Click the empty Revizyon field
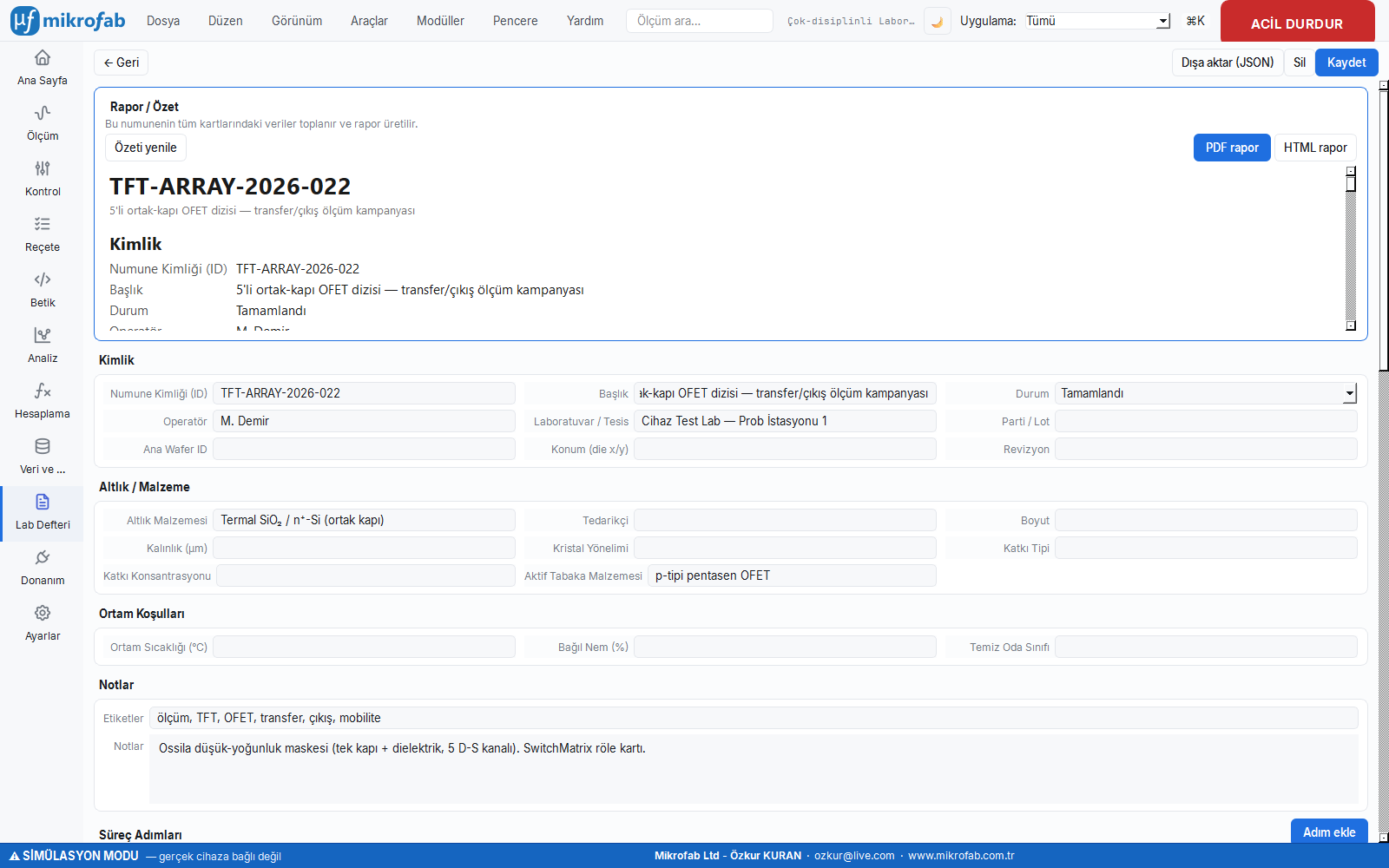This screenshot has width=1389, height=868. [1206, 449]
